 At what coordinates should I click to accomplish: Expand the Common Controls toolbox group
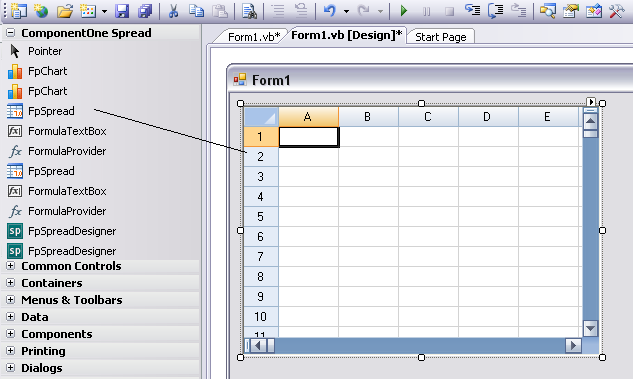click(11, 266)
